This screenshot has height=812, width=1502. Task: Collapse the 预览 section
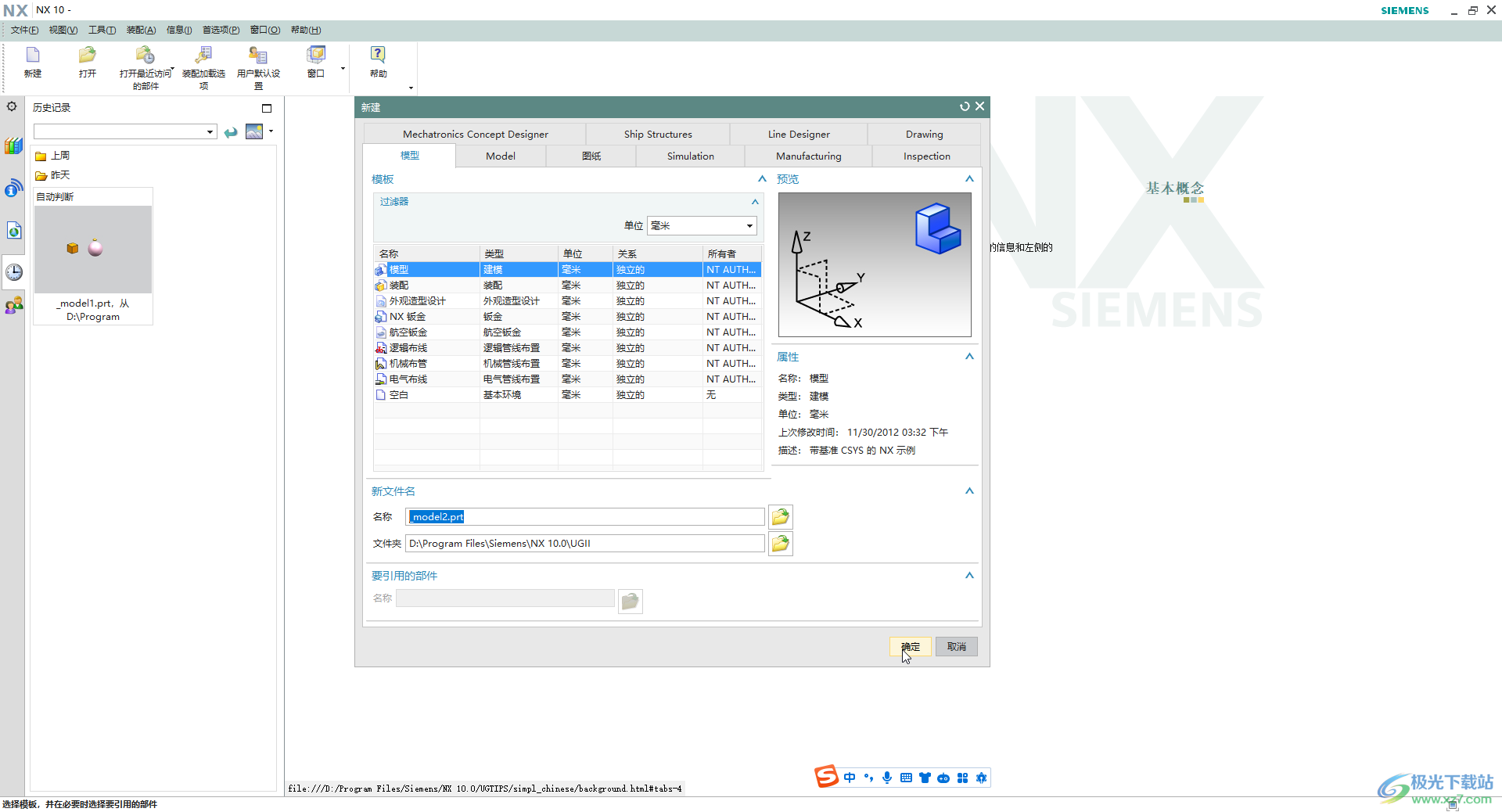point(969,179)
